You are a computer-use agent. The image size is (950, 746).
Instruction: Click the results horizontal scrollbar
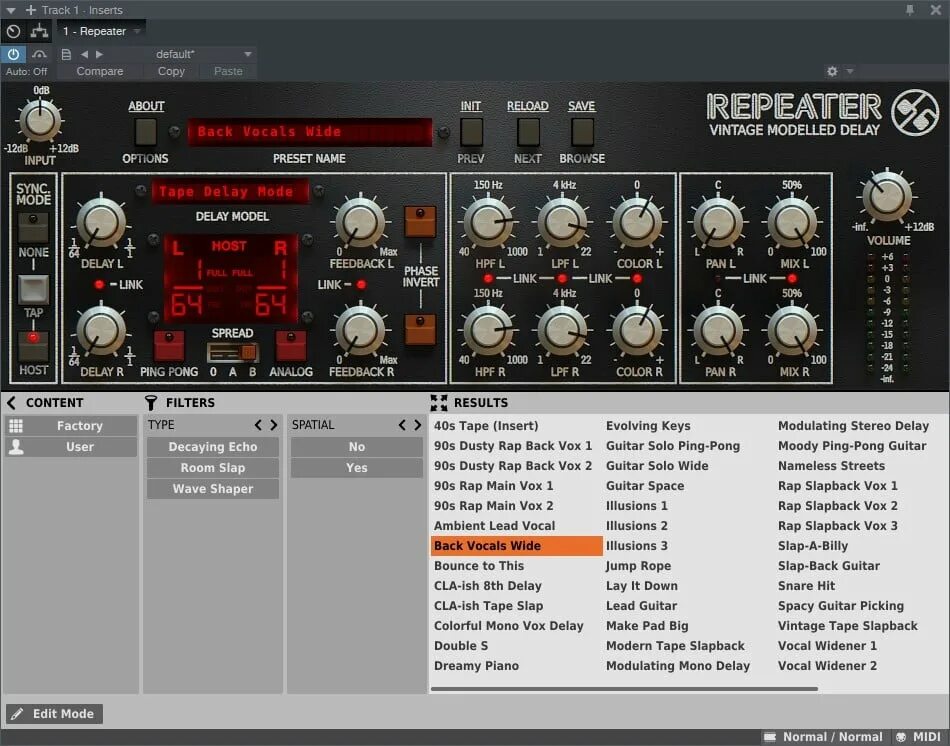[x=624, y=689]
